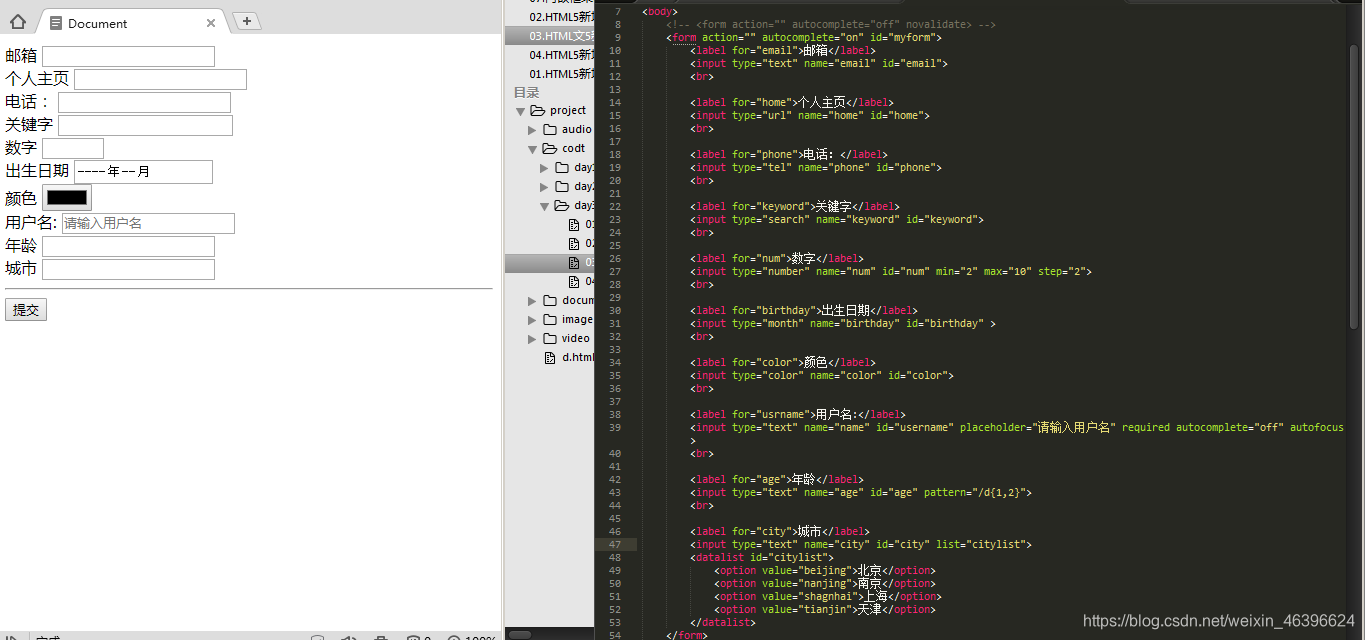Screen dimensions: 1365x640
Task: Click the browser home icon
Action: tap(17, 22)
